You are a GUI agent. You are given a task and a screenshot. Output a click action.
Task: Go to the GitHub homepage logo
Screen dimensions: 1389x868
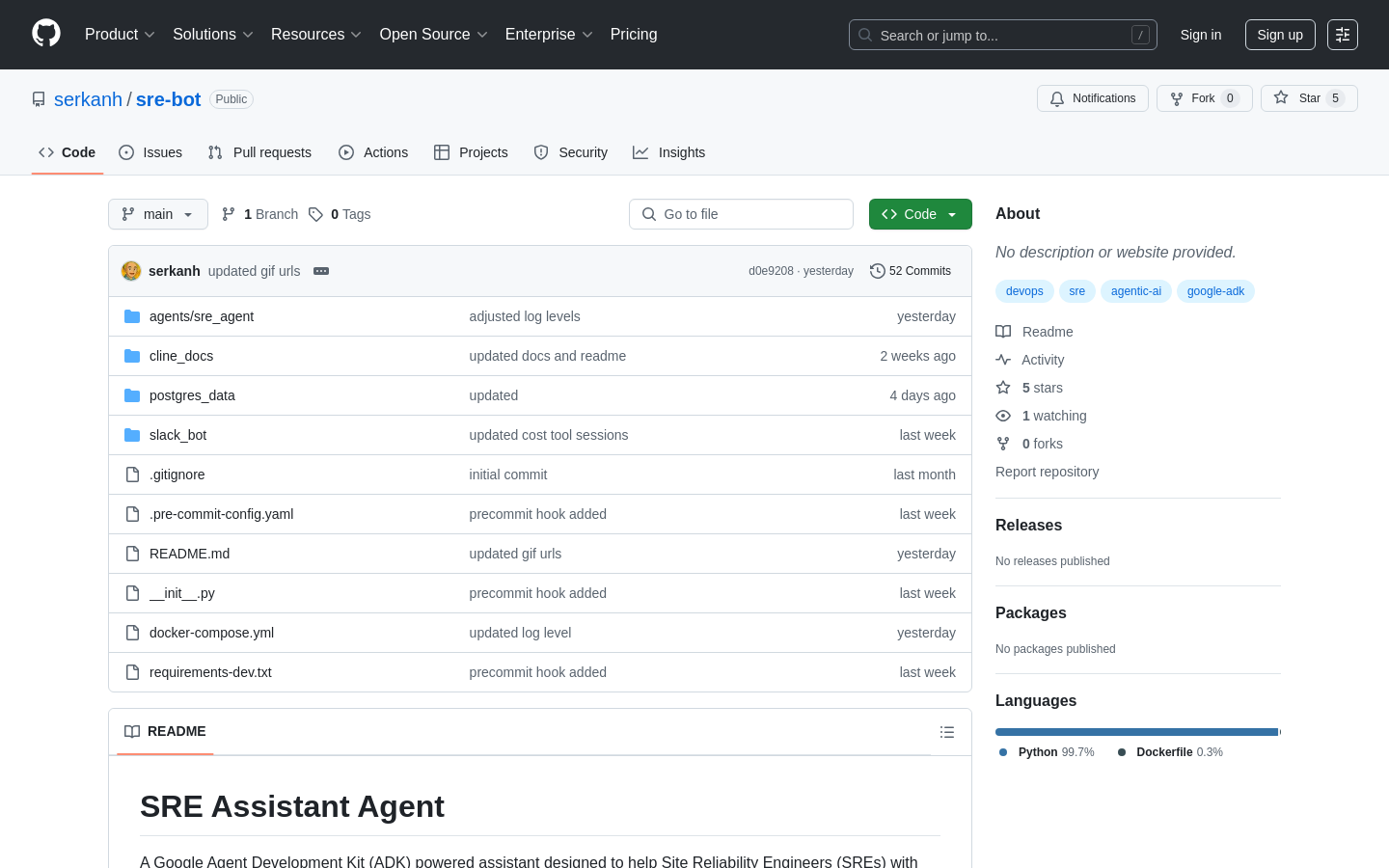coord(46,34)
